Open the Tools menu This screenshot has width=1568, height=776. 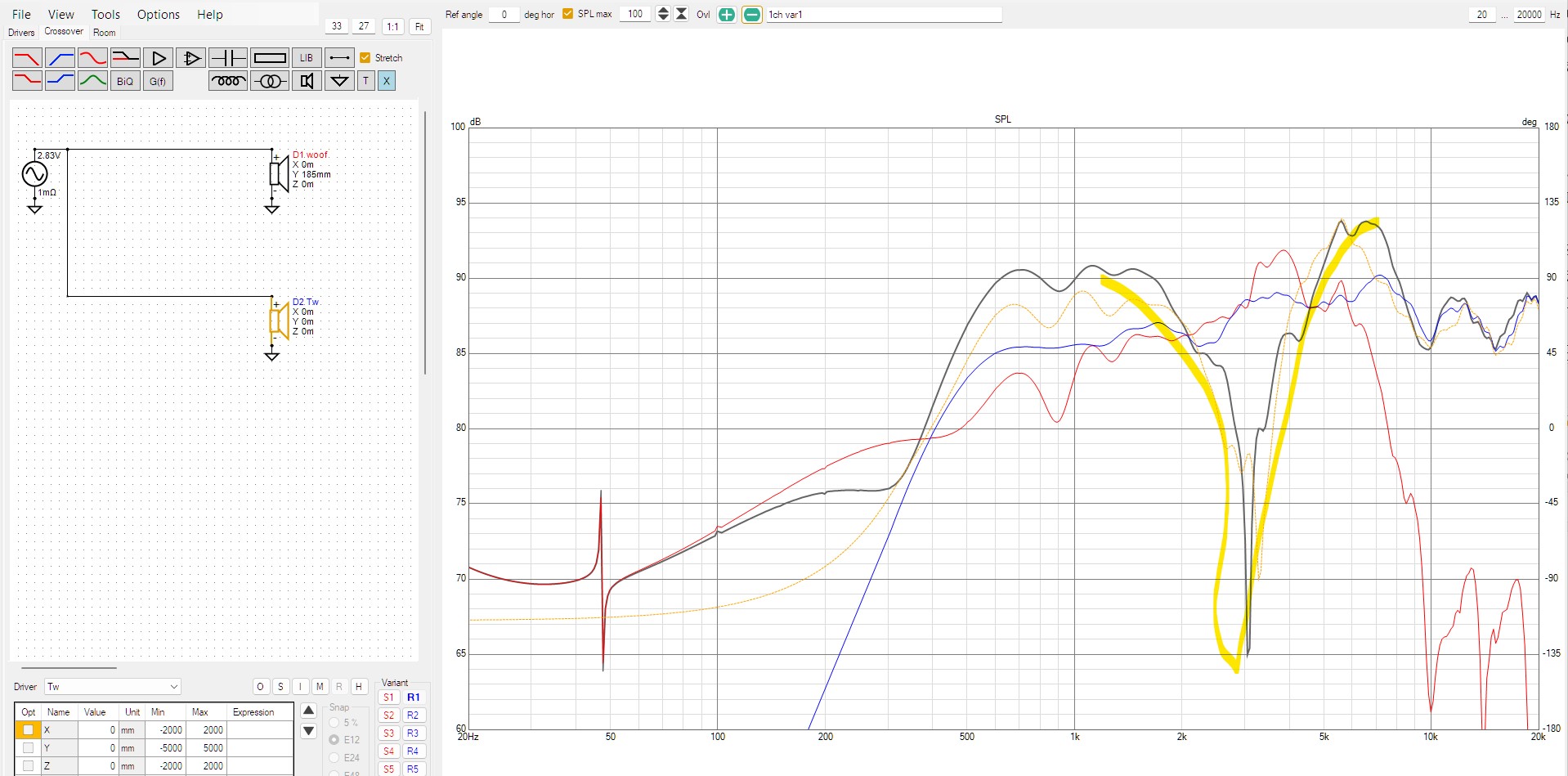coord(105,15)
